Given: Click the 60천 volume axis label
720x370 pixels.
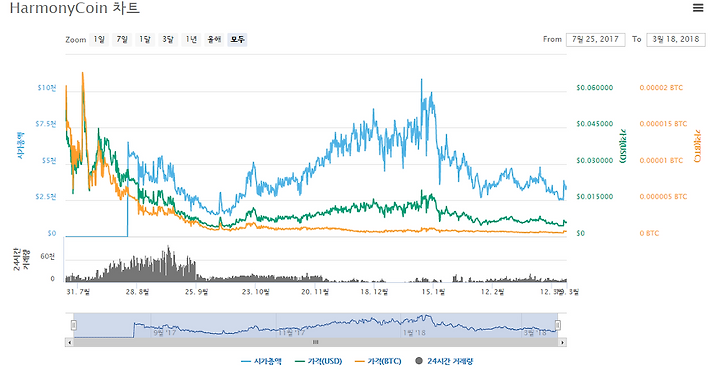Looking at the screenshot, I should [47, 257].
